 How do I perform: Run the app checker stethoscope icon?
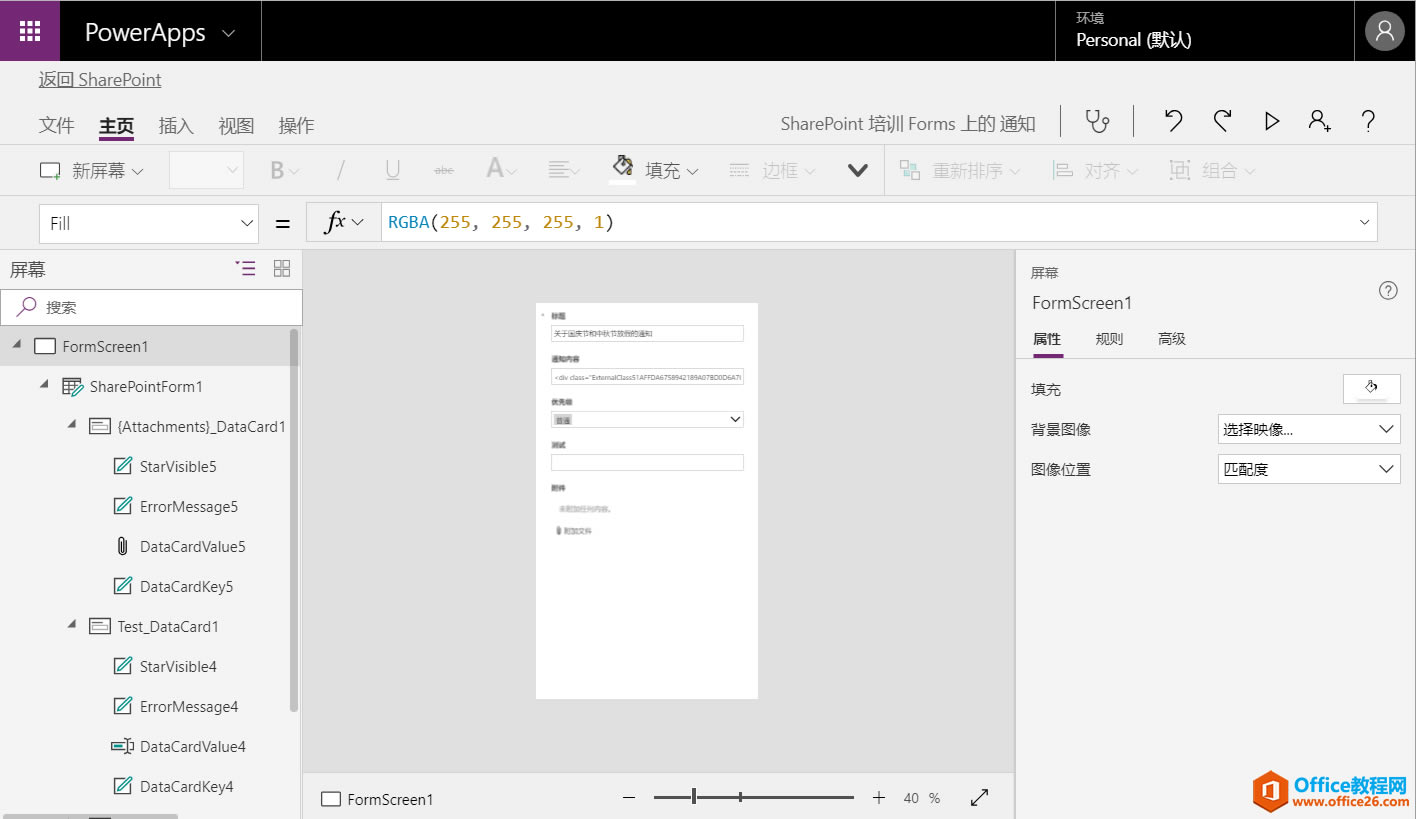click(1098, 120)
